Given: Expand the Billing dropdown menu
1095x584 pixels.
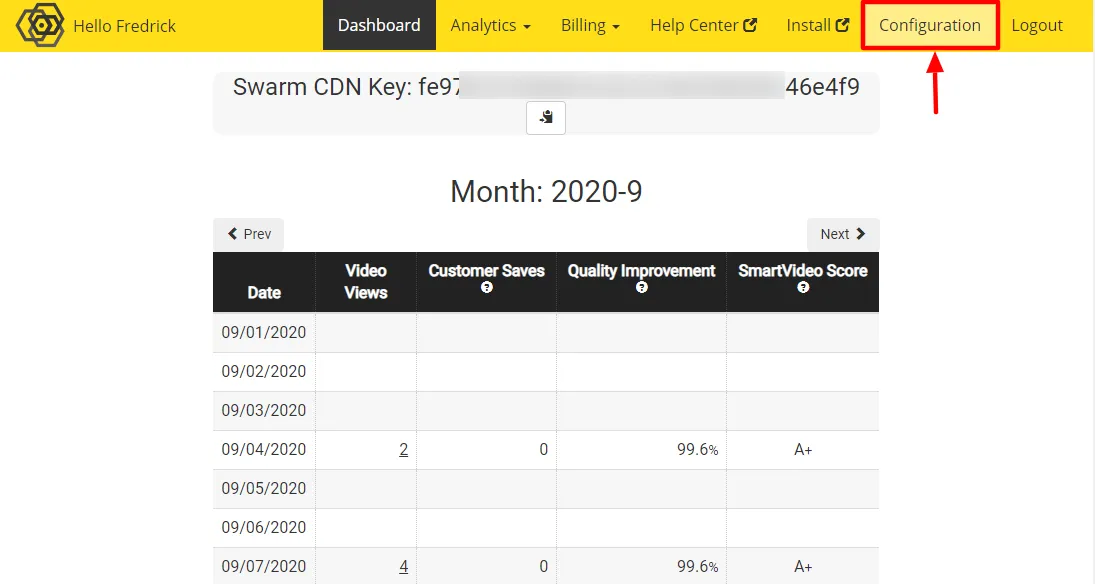Looking at the screenshot, I should pos(590,25).
